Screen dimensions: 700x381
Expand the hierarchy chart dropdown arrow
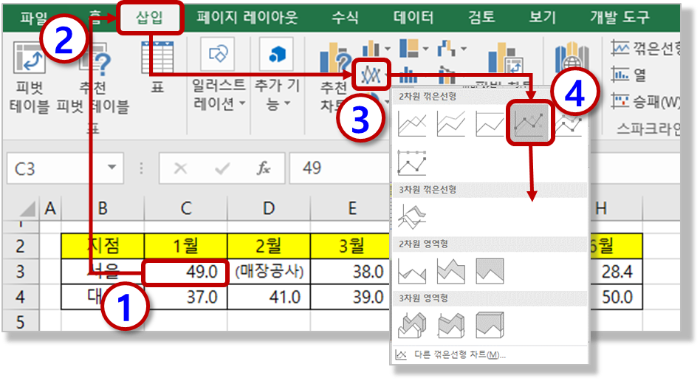coord(425,49)
